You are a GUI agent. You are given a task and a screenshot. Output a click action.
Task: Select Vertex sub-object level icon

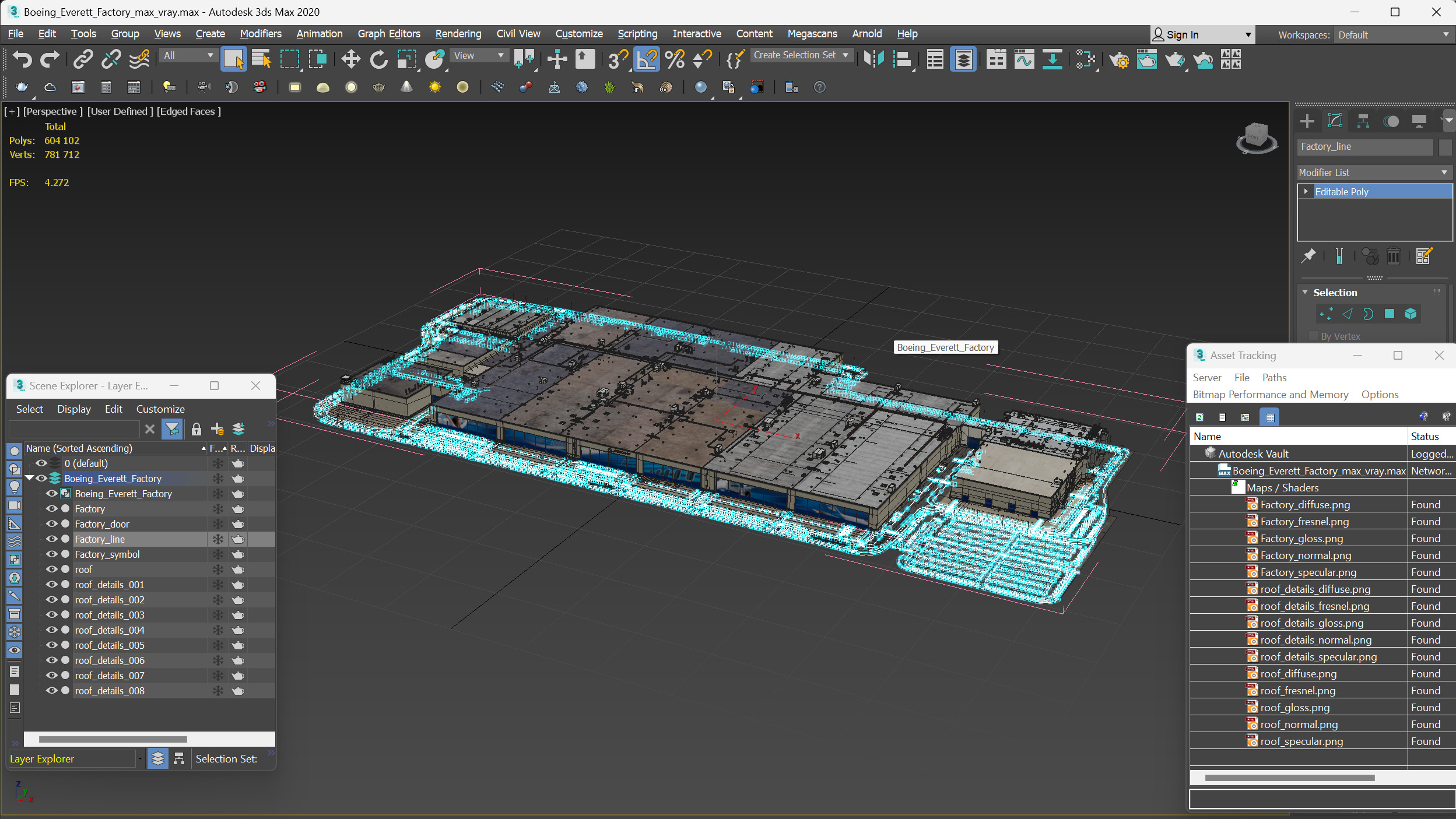[x=1326, y=314]
